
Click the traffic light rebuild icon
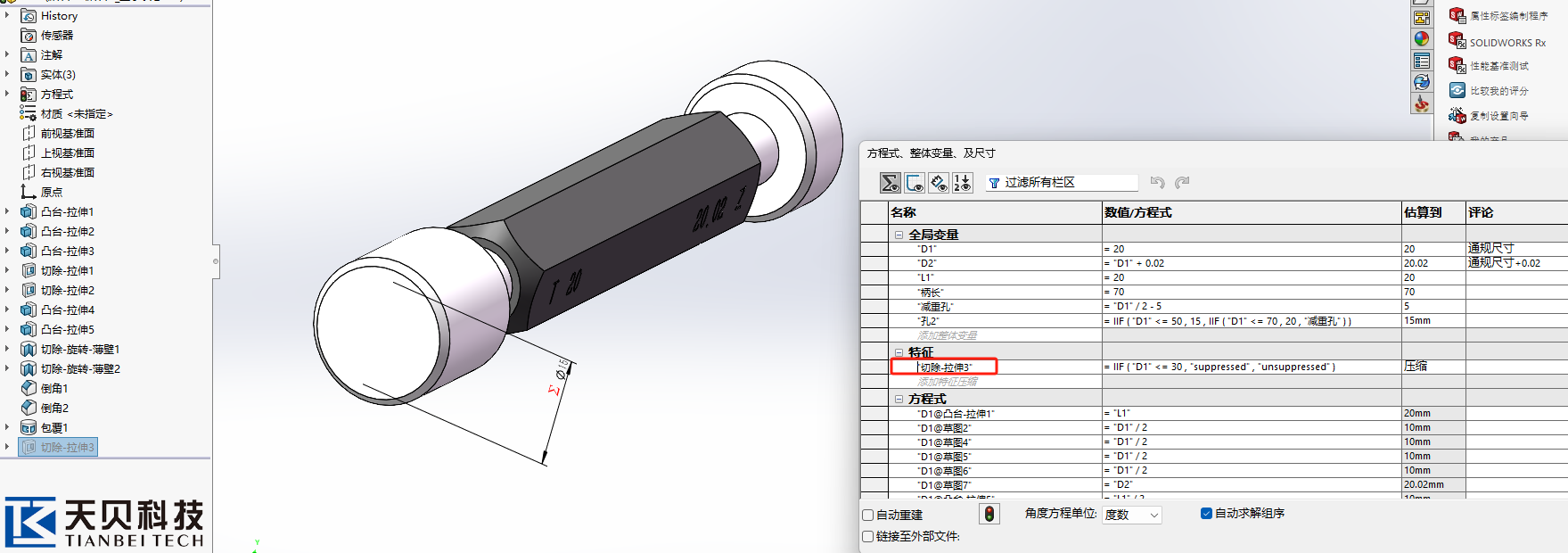tap(989, 514)
